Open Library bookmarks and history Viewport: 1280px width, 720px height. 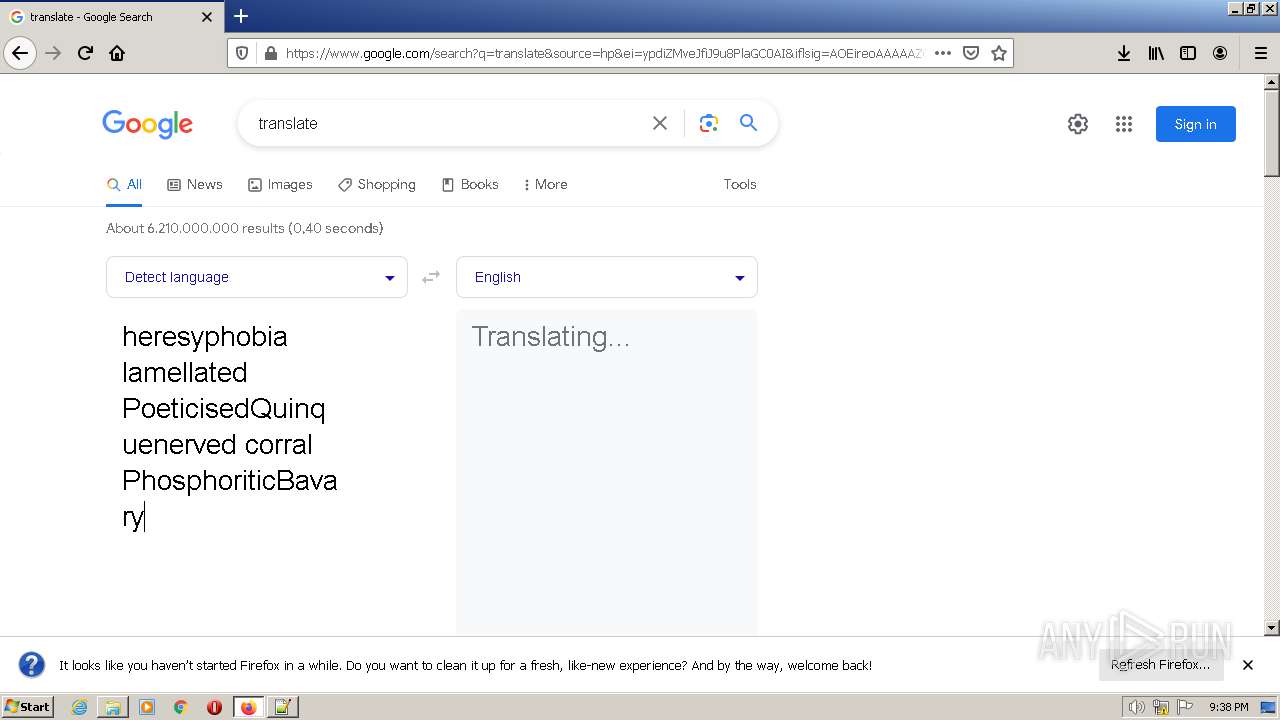[x=1156, y=53]
